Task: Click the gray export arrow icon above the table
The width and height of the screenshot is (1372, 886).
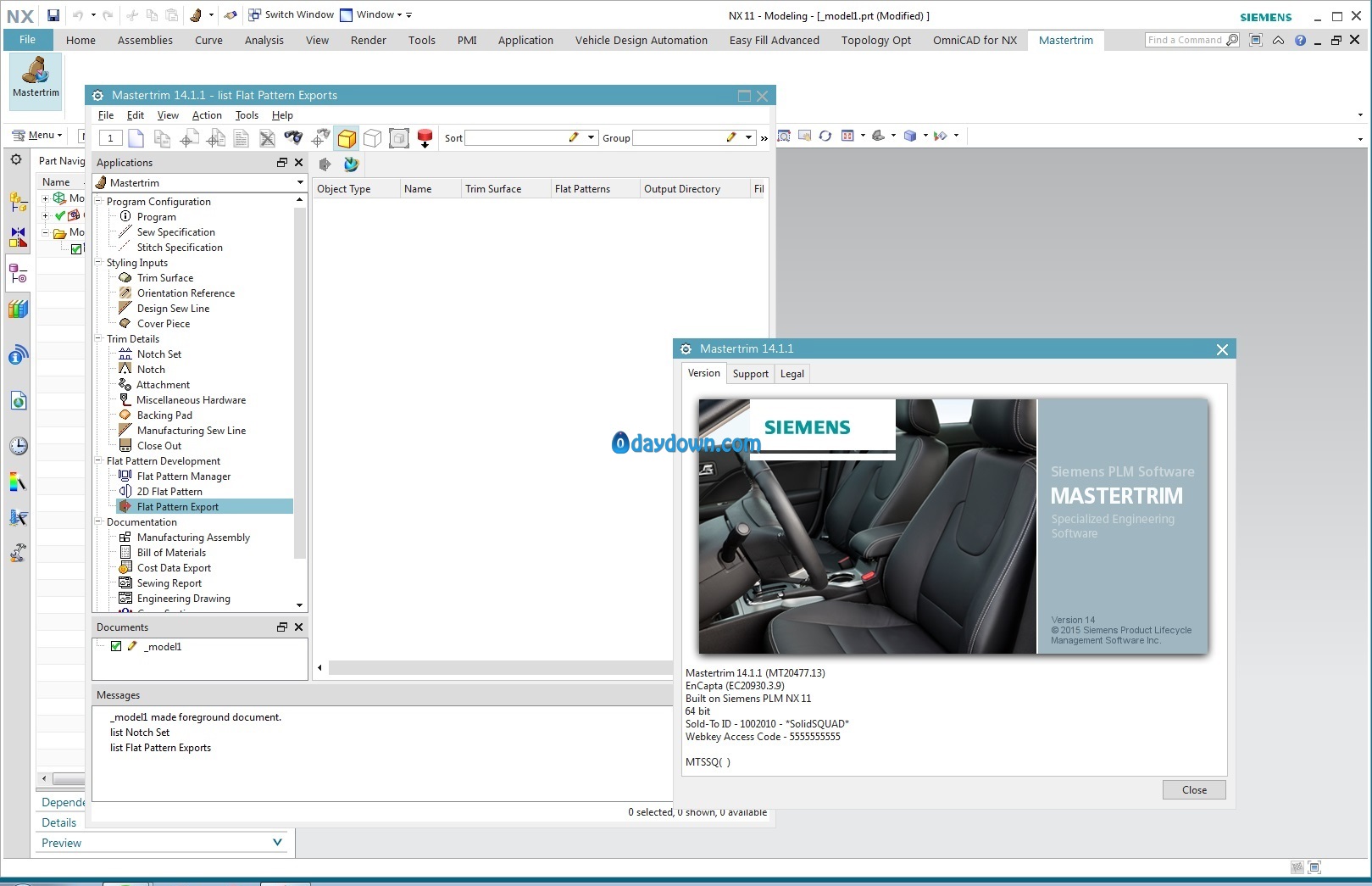Action: [325, 164]
